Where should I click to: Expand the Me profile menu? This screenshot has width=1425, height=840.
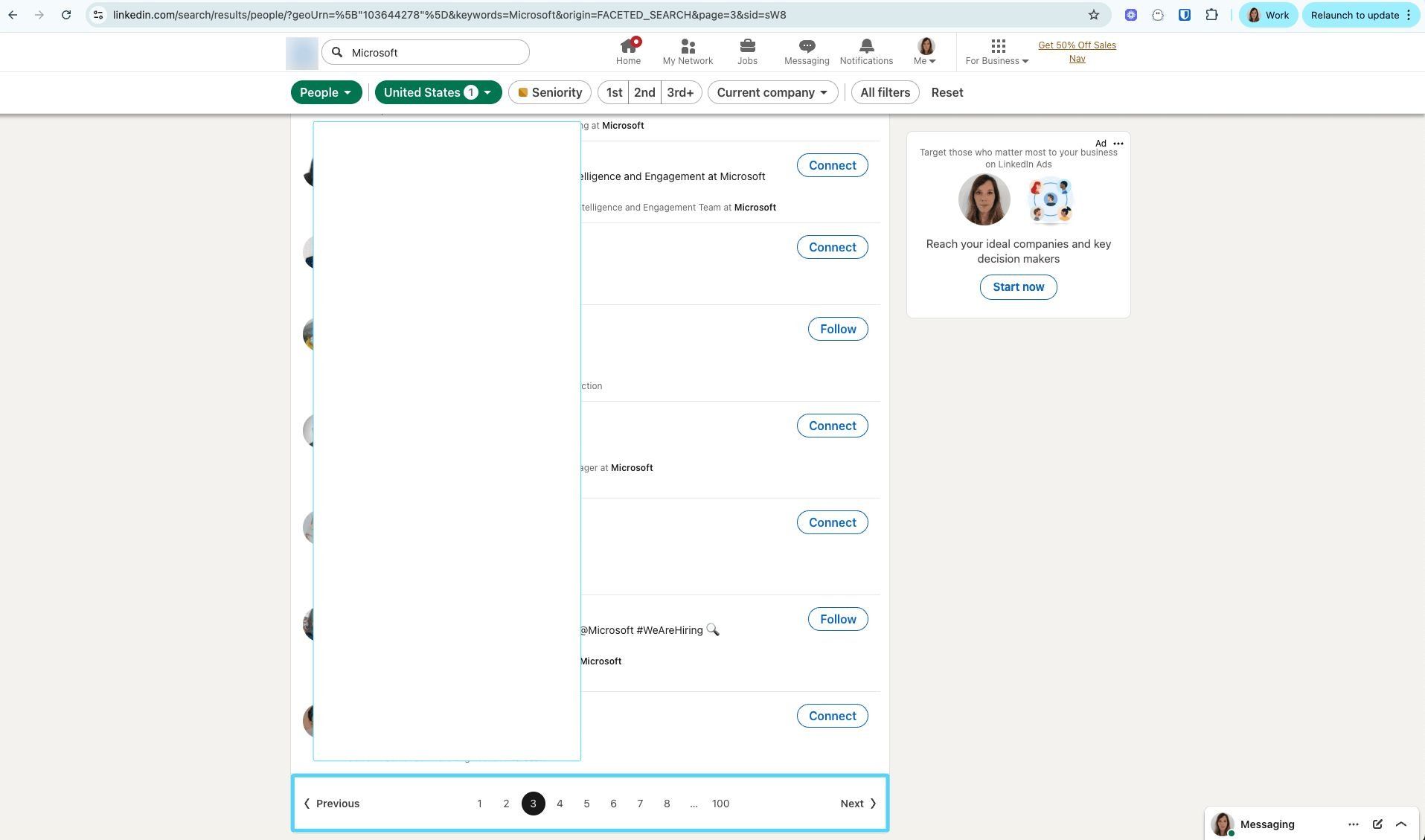926,52
